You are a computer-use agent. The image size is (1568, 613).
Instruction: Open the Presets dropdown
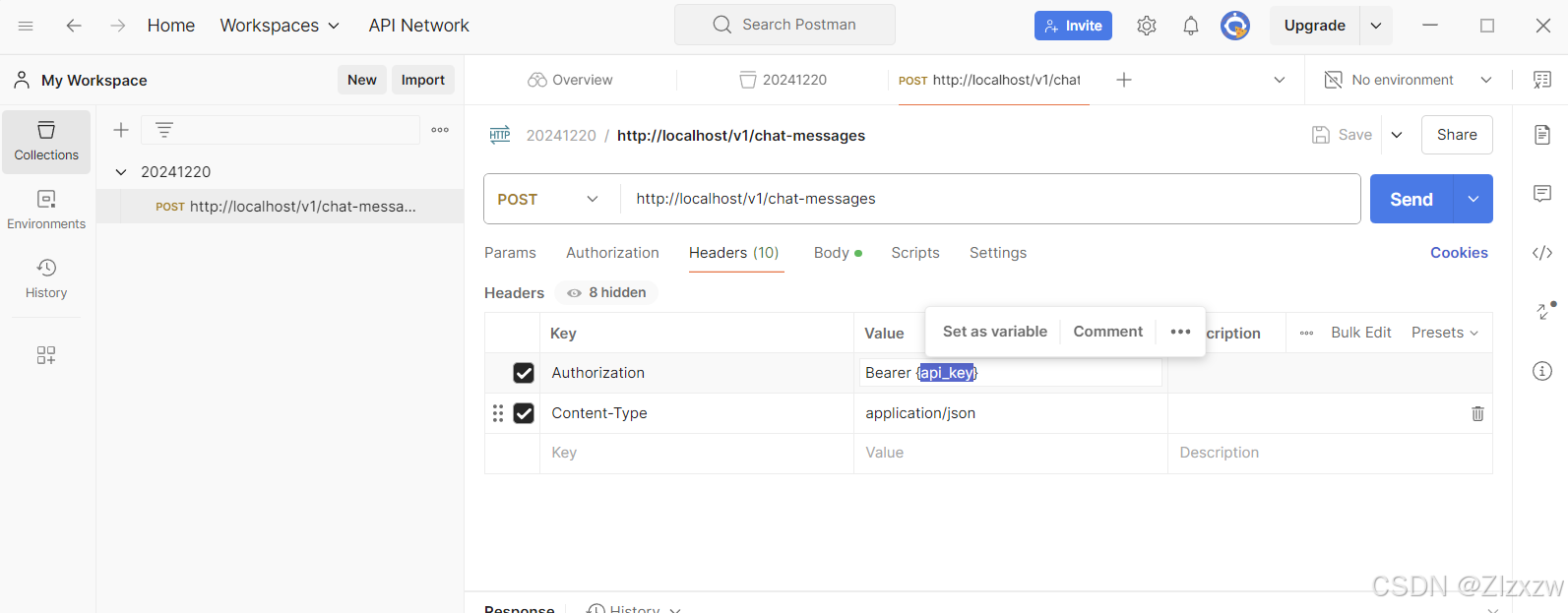pos(1445,333)
